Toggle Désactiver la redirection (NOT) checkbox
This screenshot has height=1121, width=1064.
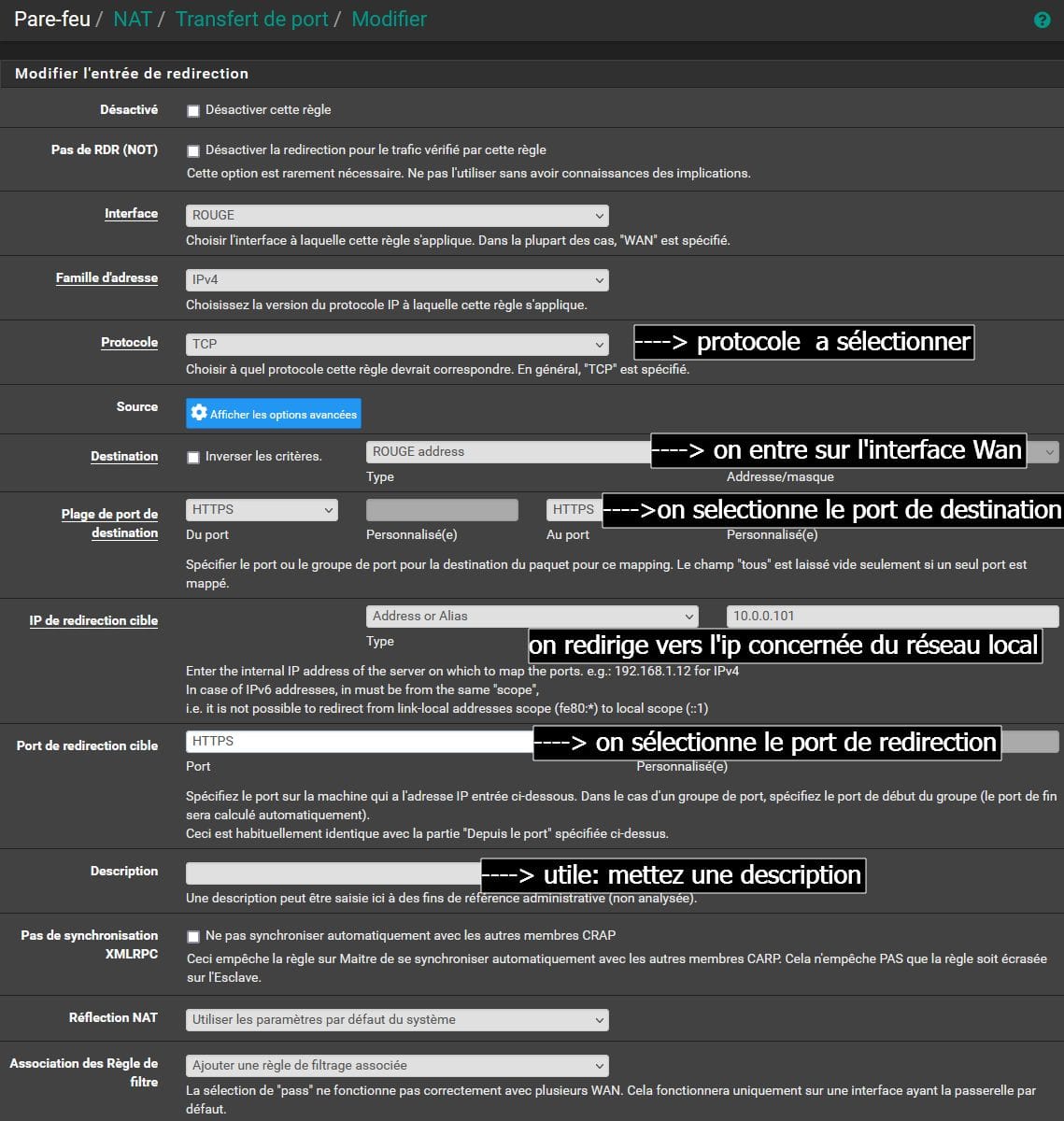click(x=193, y=150)
